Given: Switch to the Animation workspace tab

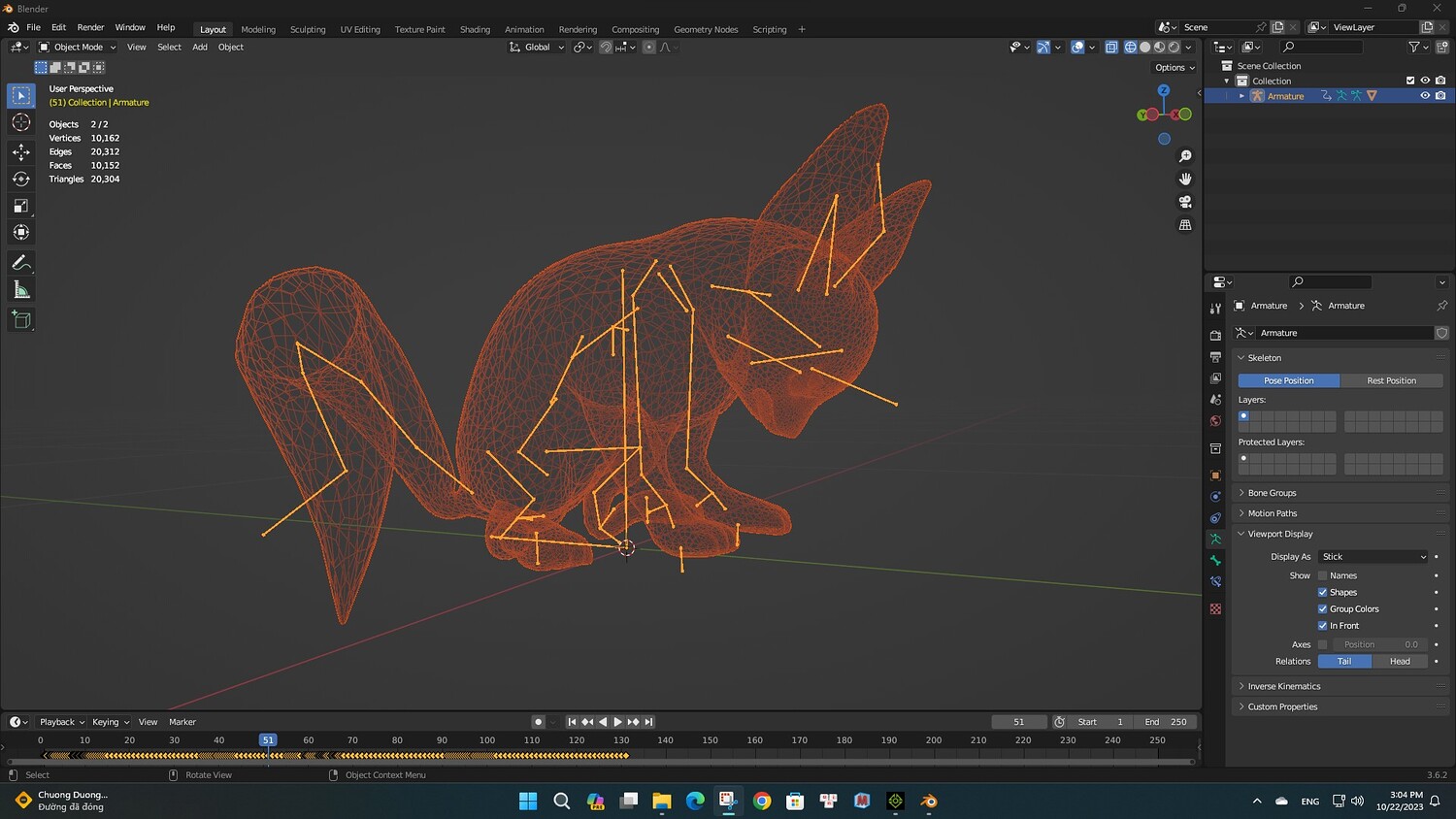Looking at the screenshot, I should (x=524, y=29).
